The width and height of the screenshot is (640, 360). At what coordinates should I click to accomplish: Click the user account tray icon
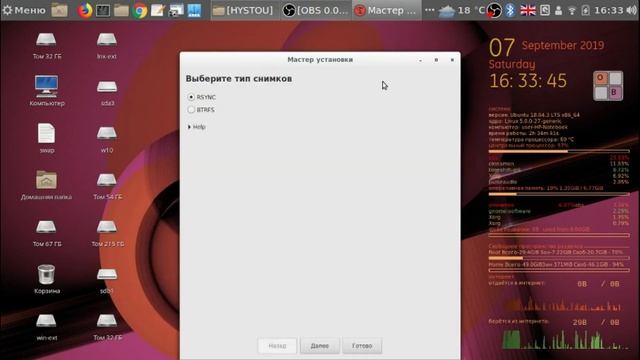(558, 10)
